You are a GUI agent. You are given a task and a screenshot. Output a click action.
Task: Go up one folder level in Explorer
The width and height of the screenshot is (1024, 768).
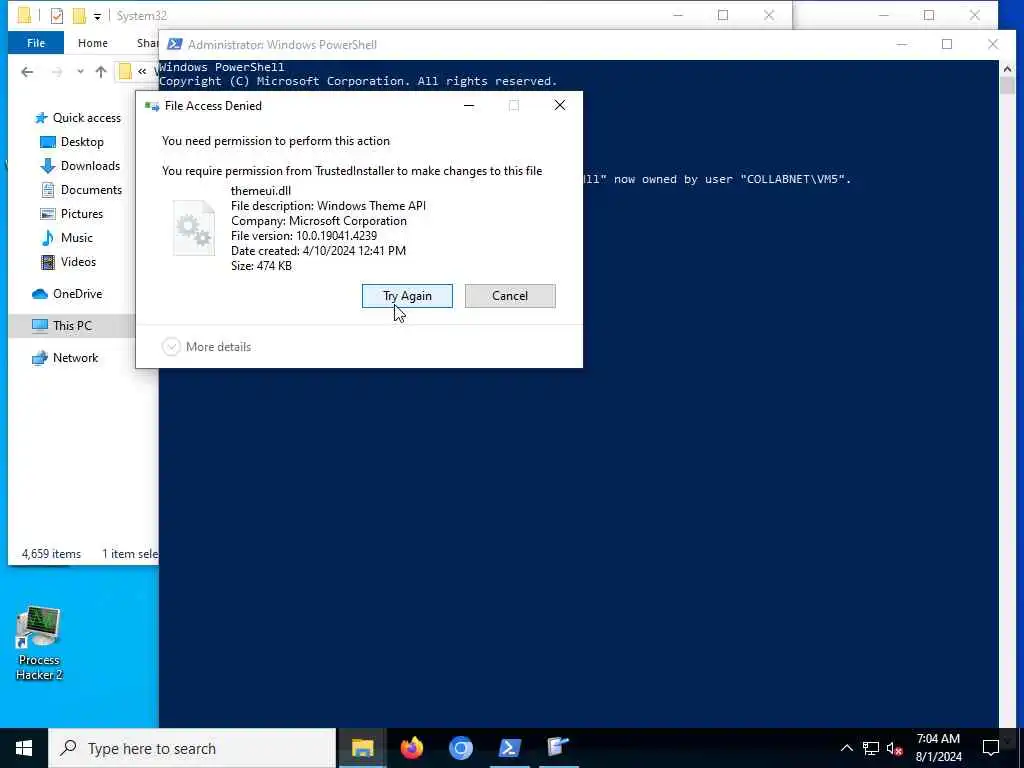coord(101,72)
